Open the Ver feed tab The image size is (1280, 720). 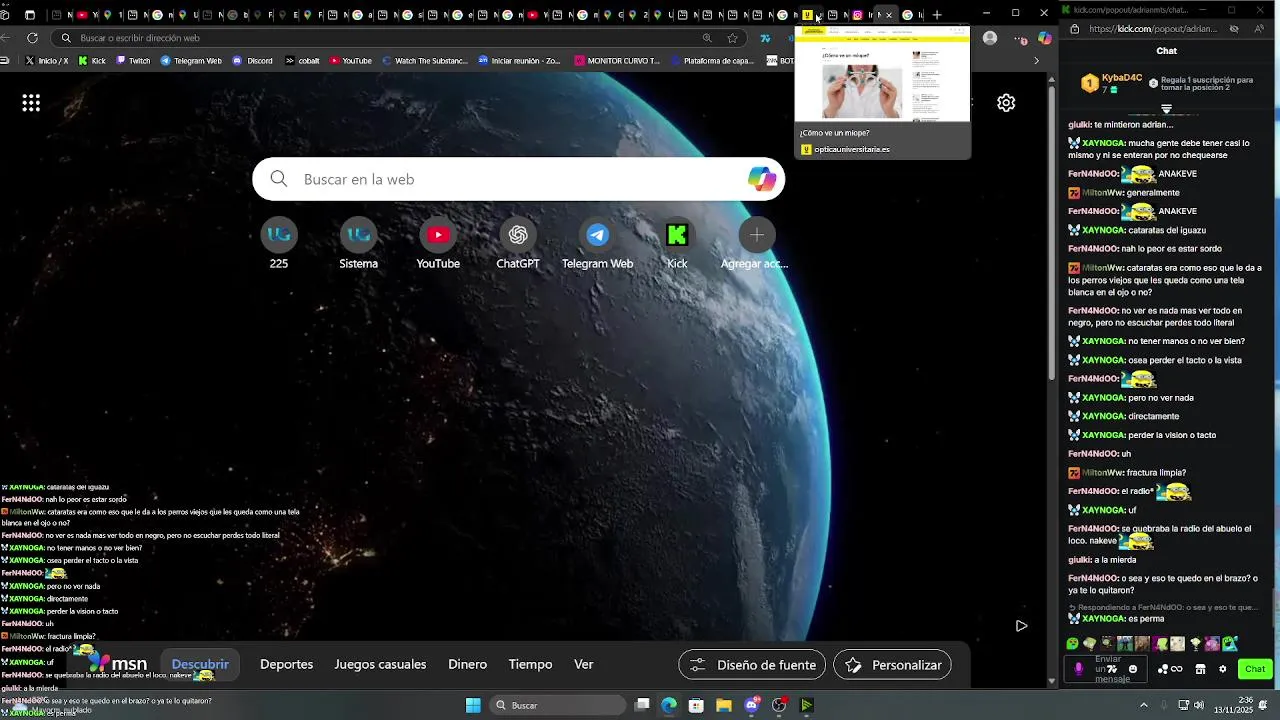click(x=583, y=664)
